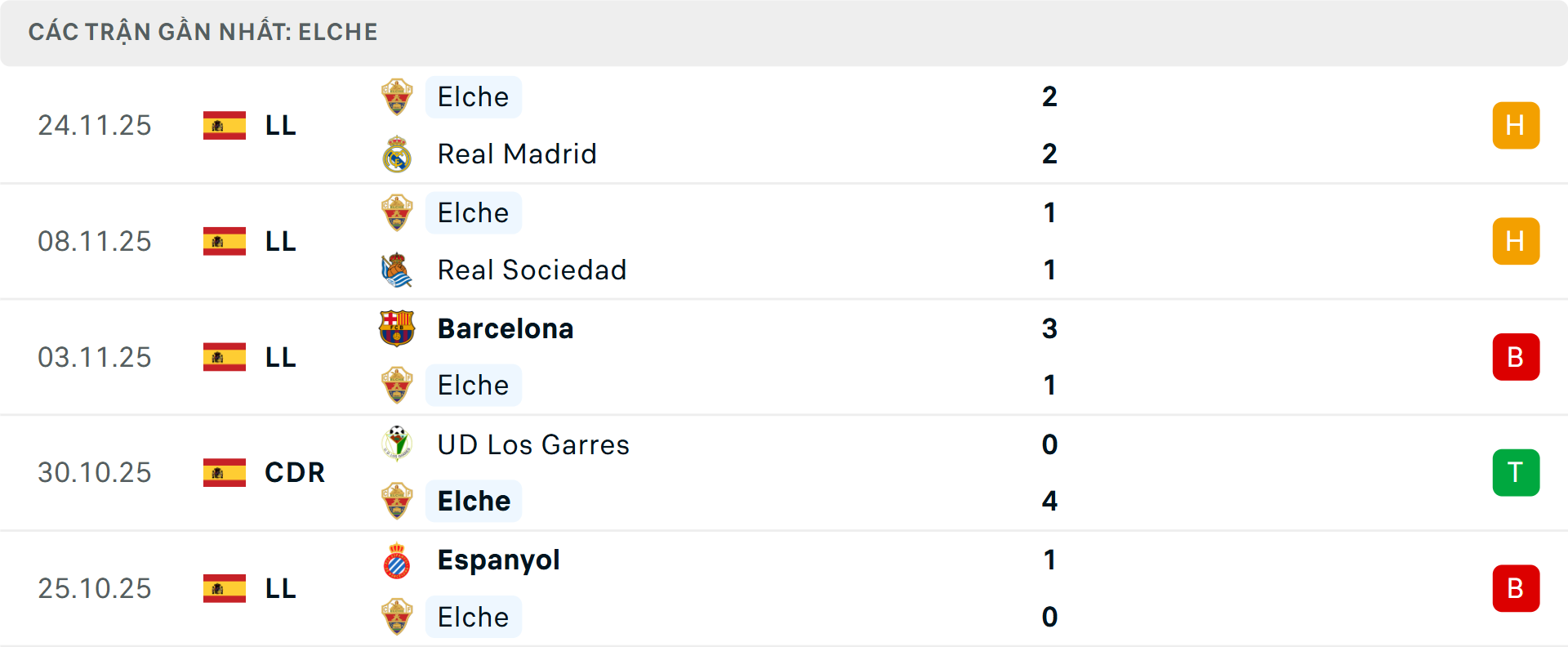Click the green T result badge
The image size is (1568, 647).
(1516, 472)
